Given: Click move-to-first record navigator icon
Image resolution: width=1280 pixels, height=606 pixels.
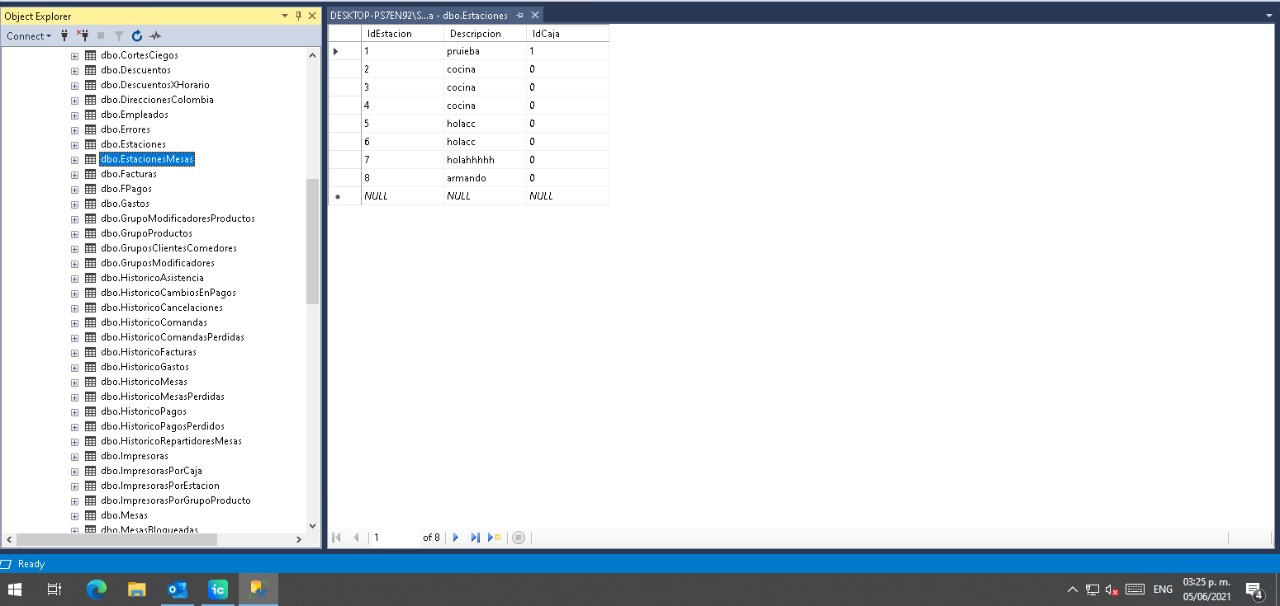Looking at the screenshot, I should coord(338,538).
